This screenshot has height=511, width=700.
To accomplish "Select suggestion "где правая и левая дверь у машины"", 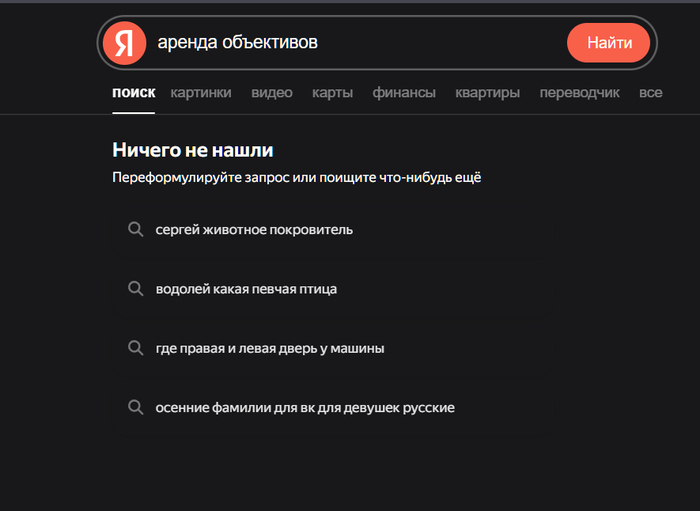I will tap(270, 348).
